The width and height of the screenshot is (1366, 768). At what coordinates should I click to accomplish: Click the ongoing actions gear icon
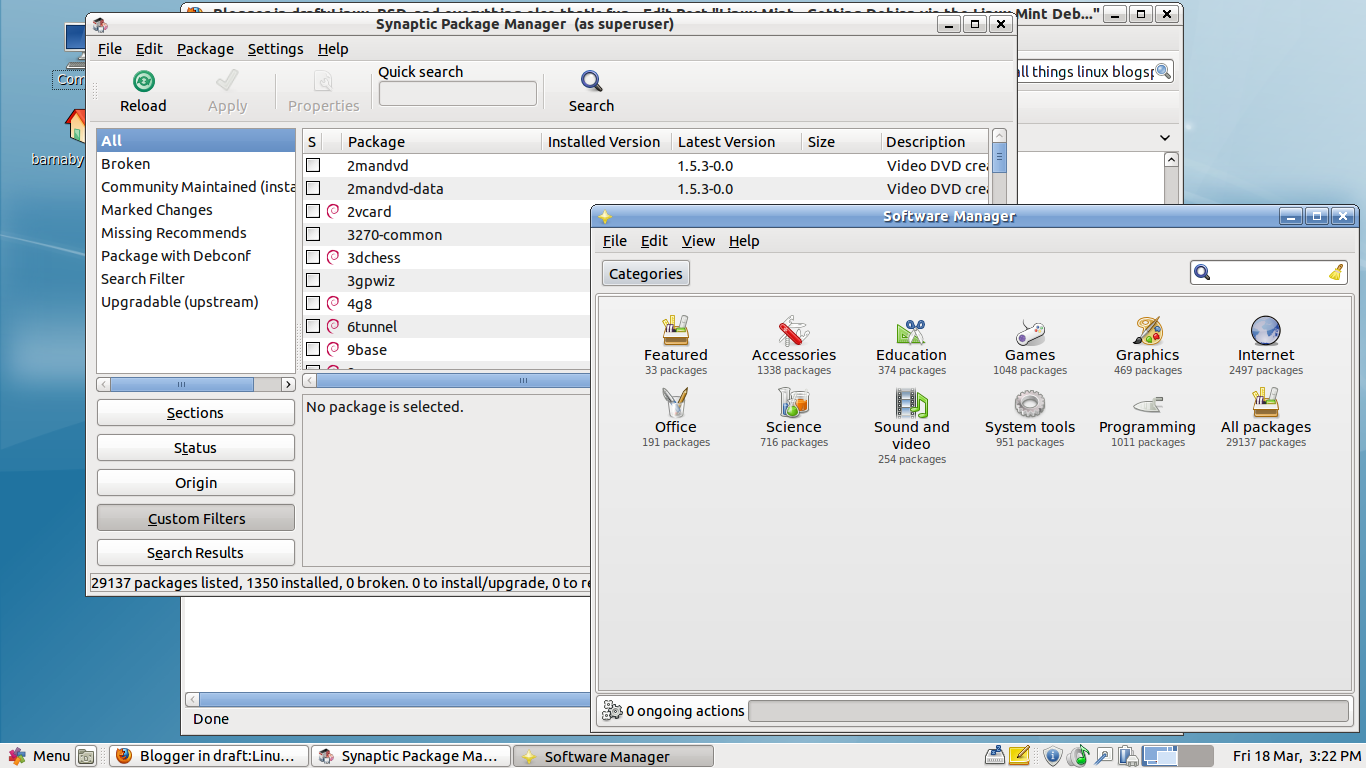[x=612, y=711]
